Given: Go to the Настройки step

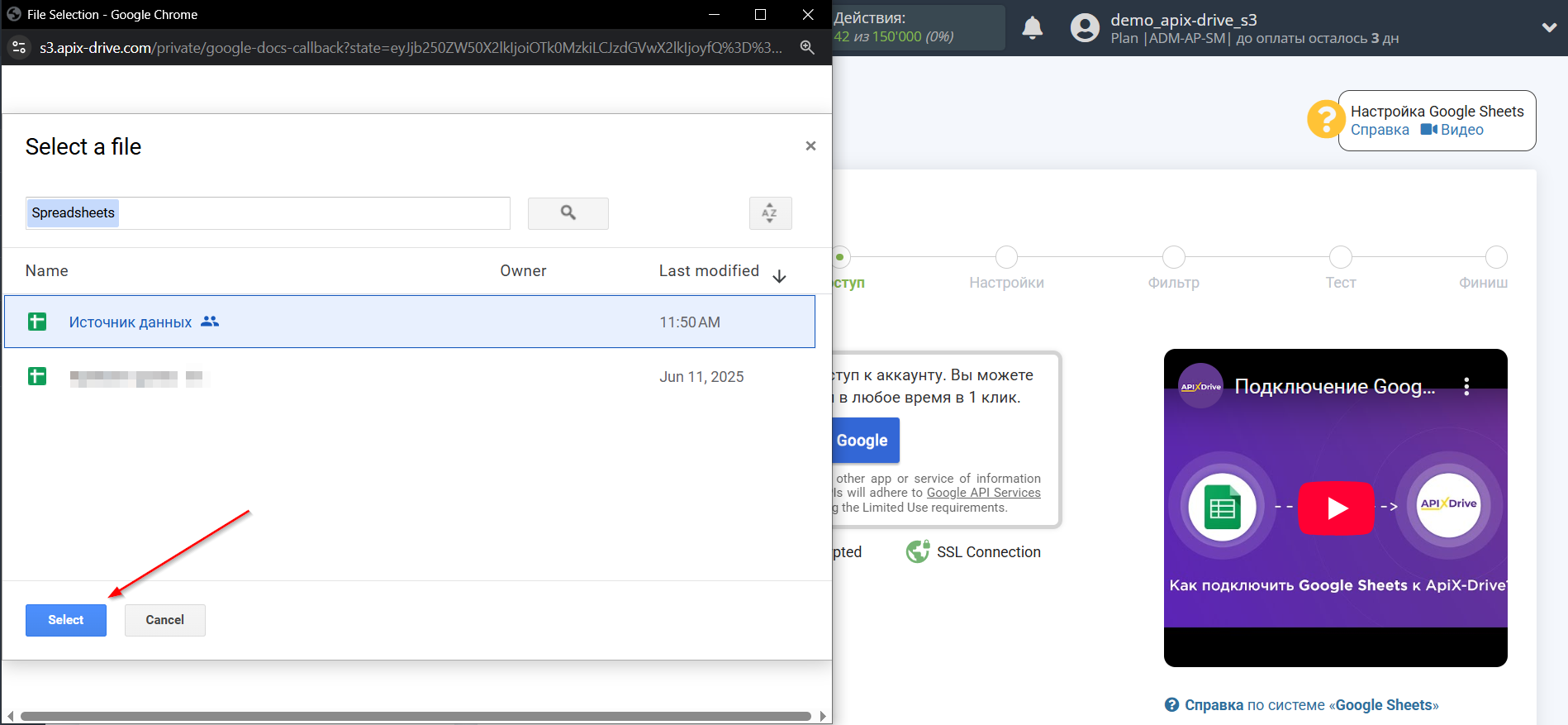Looking at the screenshot, I should 1006,283.
